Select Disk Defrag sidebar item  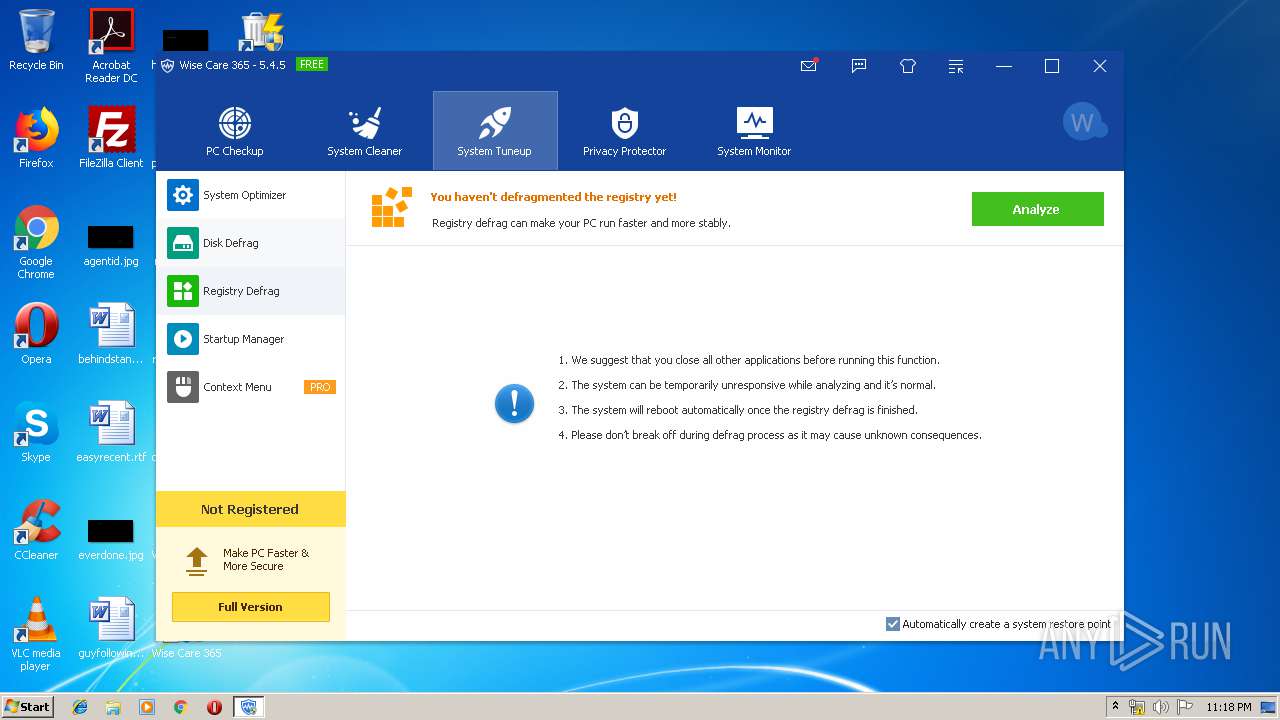click(x=251, y=243)
